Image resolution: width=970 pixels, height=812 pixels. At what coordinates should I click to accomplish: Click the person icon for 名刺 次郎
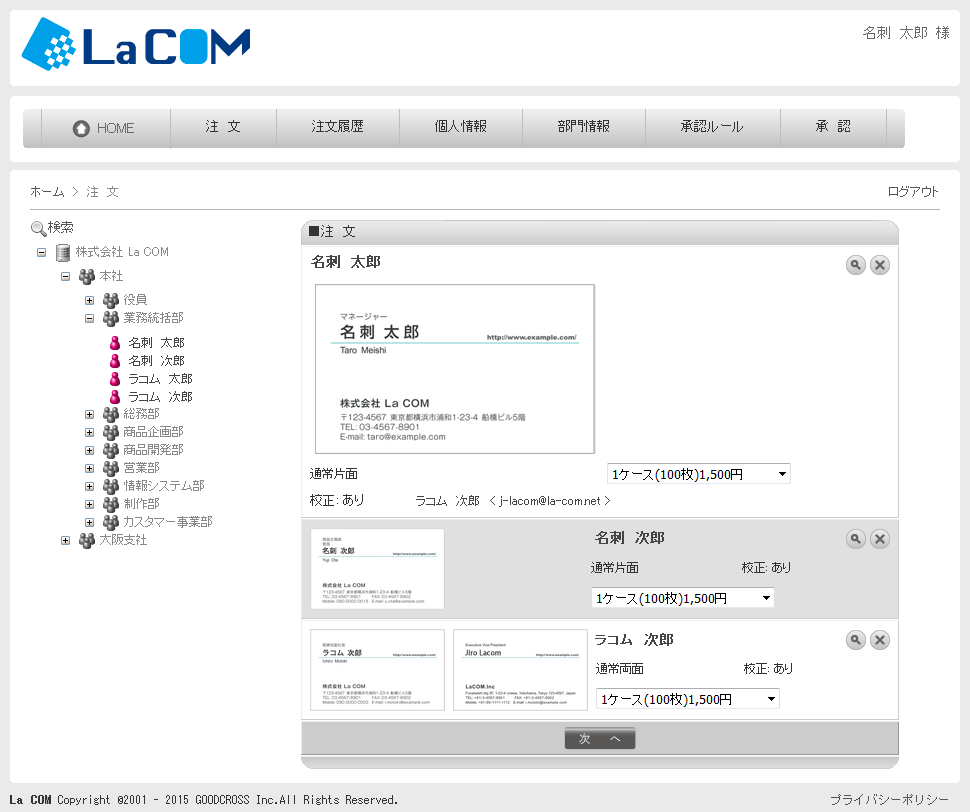tap(115, 361)
